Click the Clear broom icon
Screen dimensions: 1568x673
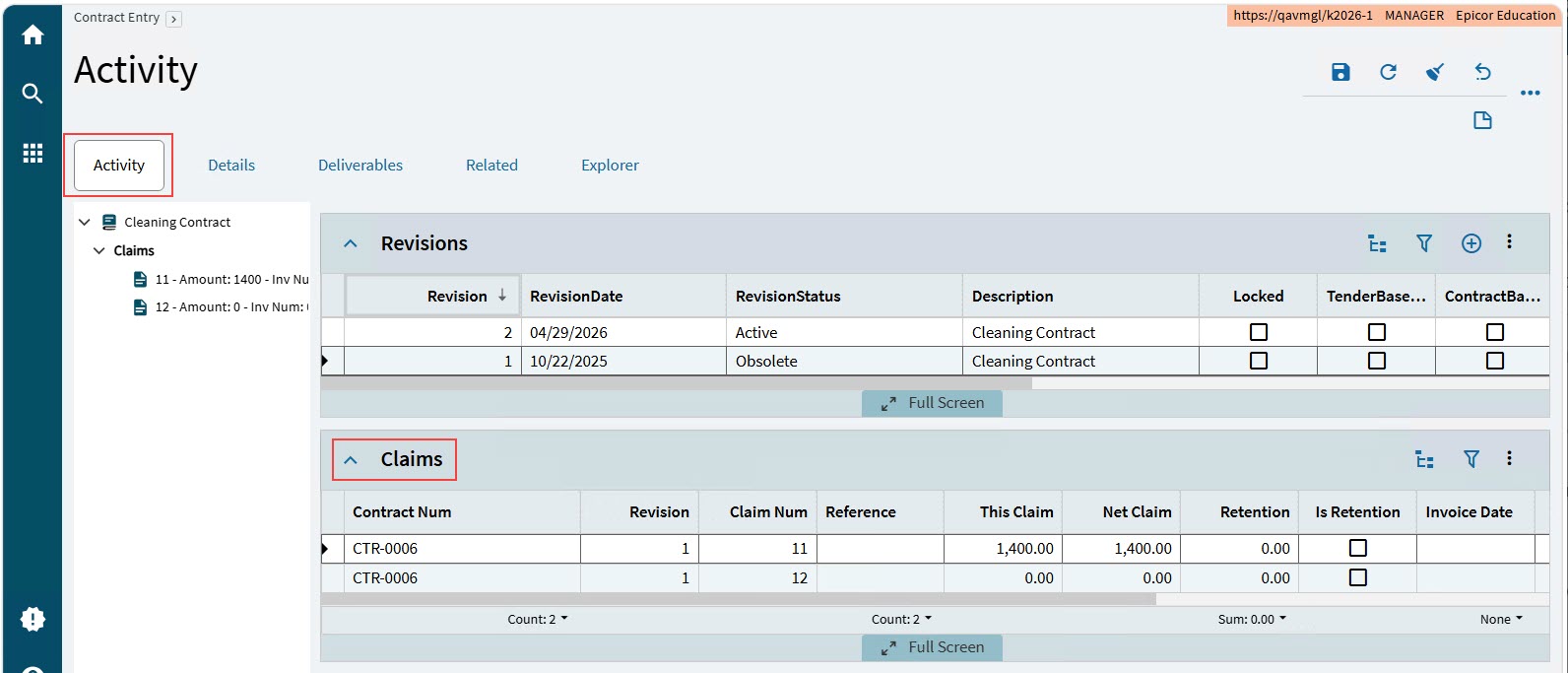1435,72
